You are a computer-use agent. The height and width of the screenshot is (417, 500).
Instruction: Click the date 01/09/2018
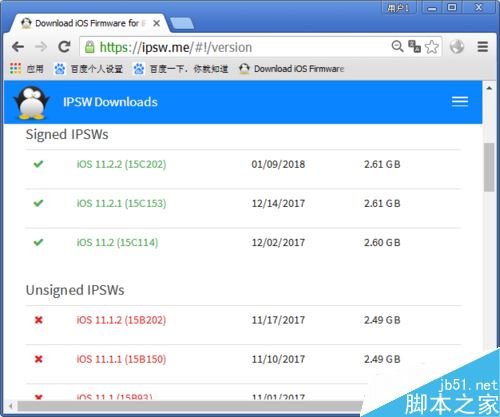(278, 164)
